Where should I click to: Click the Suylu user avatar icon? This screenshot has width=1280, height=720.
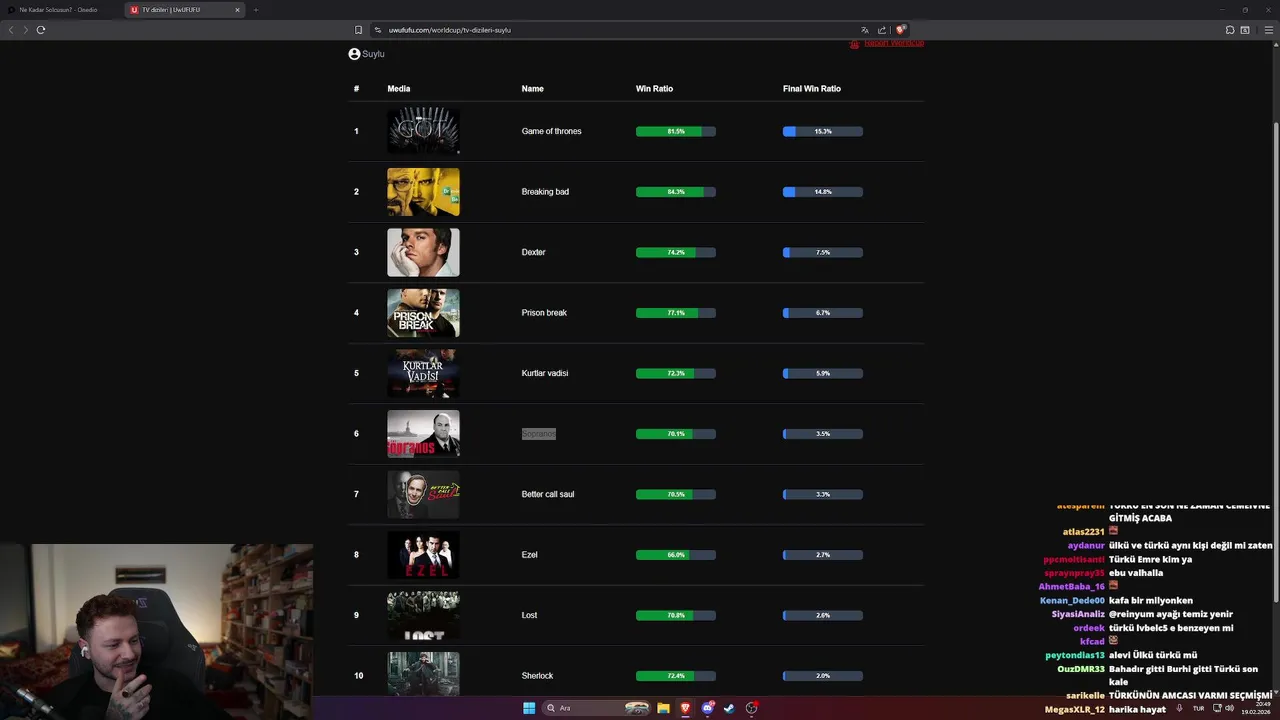(354, 54)
